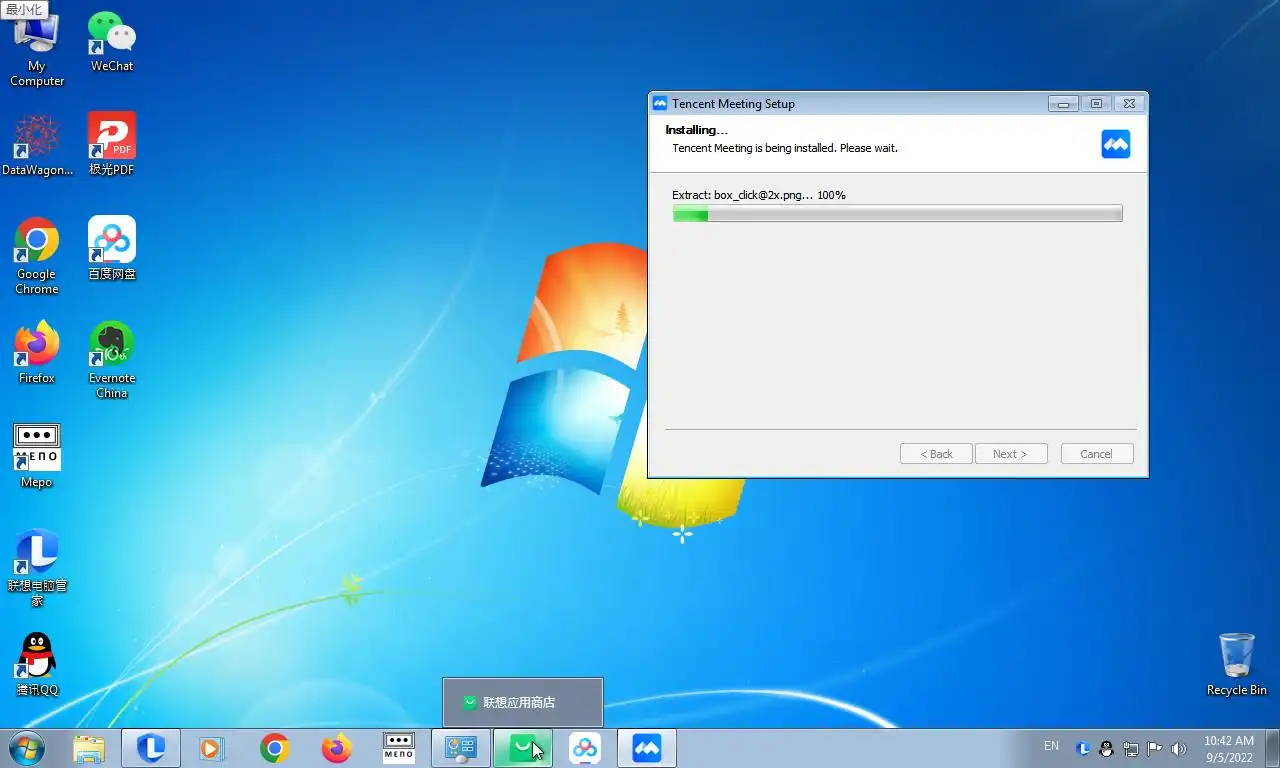Screen dimensions: 1280x768
Task: Open network status tray icon
Action: [x=1131, y=748]
